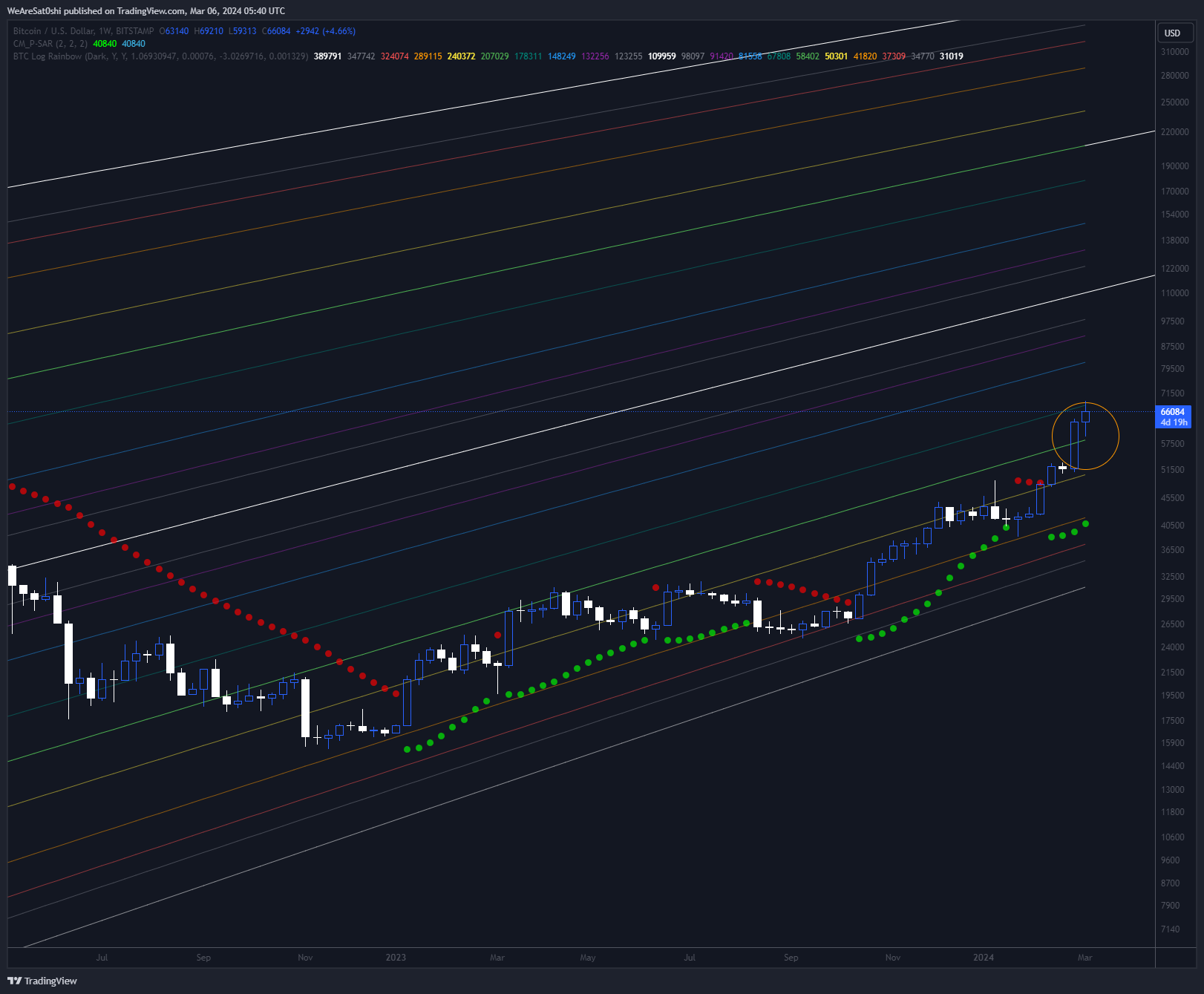
Task: Click the Jul 2022 time axis label
Action: 102,958
